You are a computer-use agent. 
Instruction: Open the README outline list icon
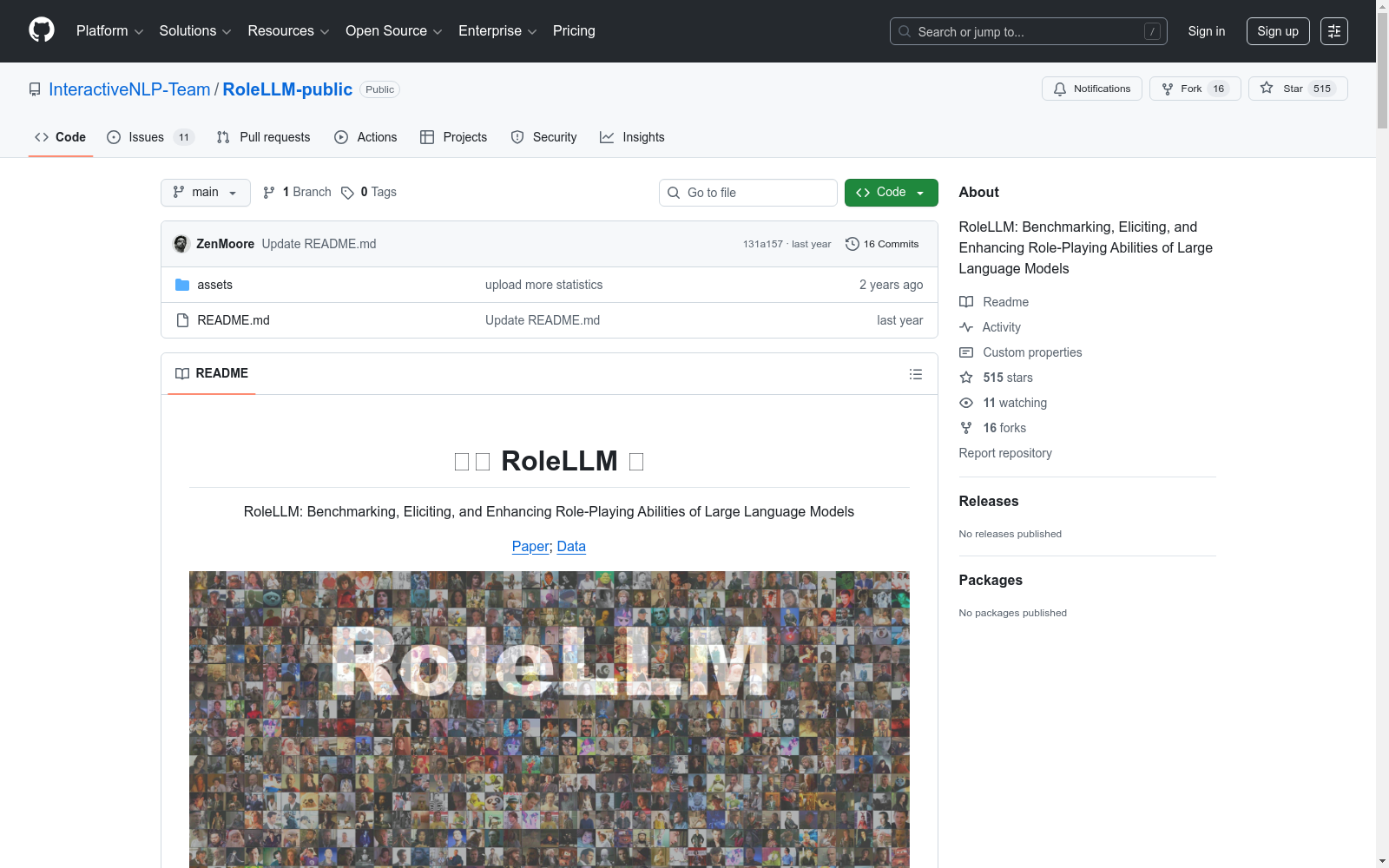pos(916,374)
